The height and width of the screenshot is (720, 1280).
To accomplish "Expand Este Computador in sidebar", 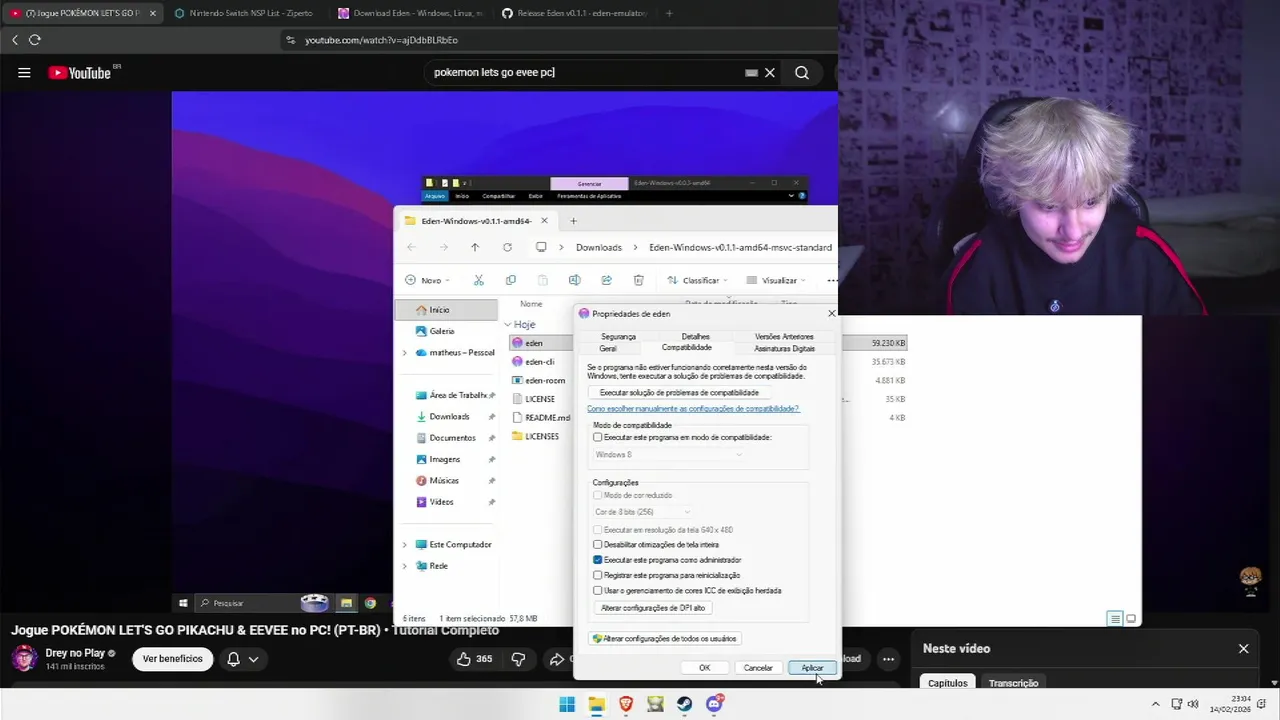I will (405, 545).
